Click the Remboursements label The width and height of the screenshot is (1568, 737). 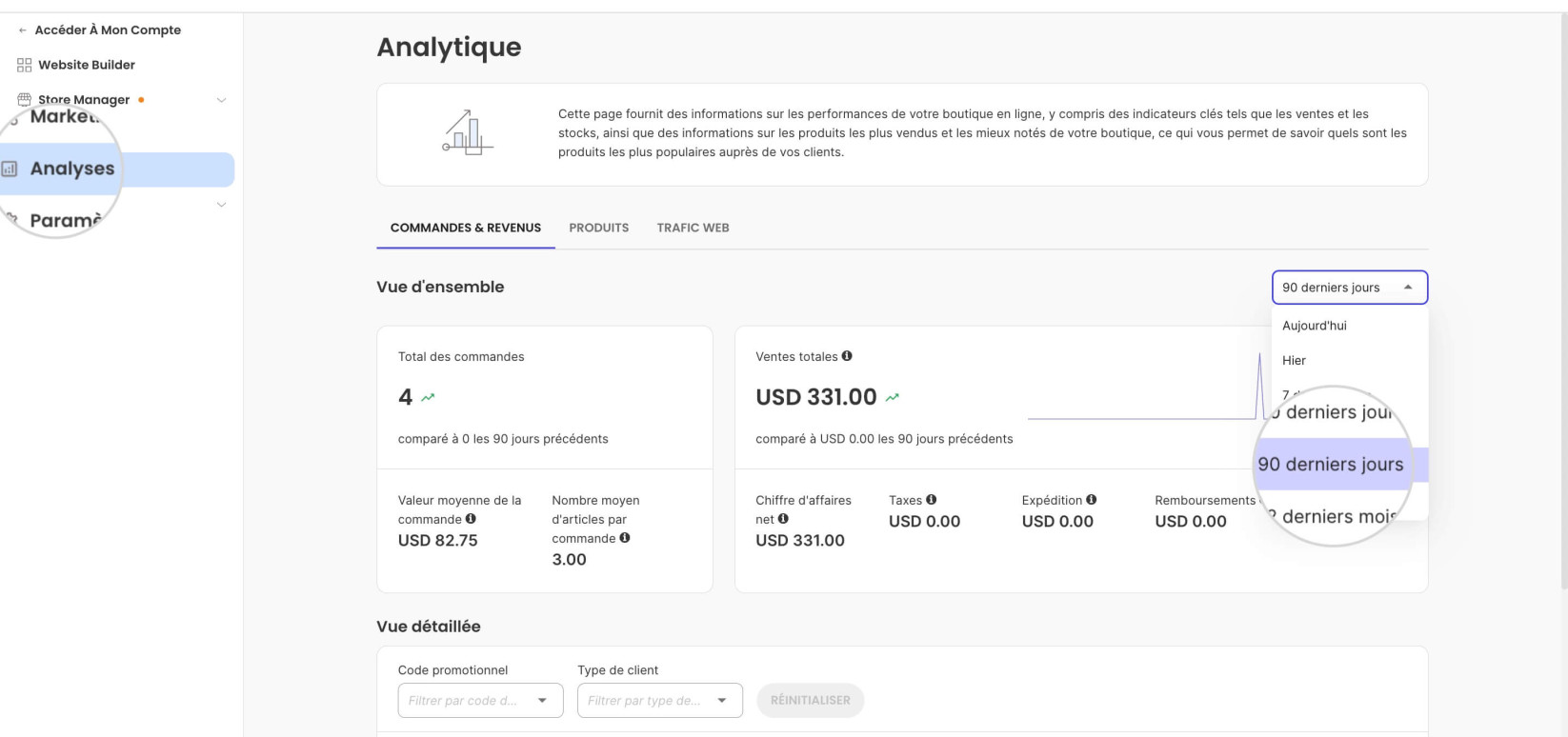1205,500
